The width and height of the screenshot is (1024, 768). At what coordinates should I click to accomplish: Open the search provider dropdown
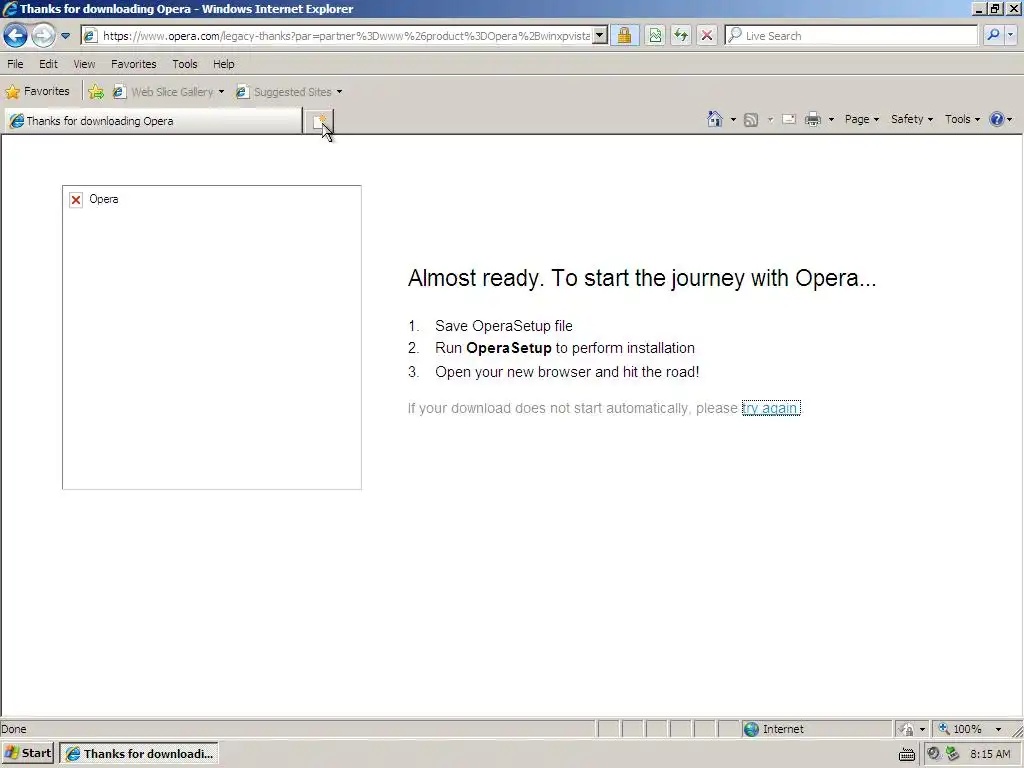tap(1010, 35)
